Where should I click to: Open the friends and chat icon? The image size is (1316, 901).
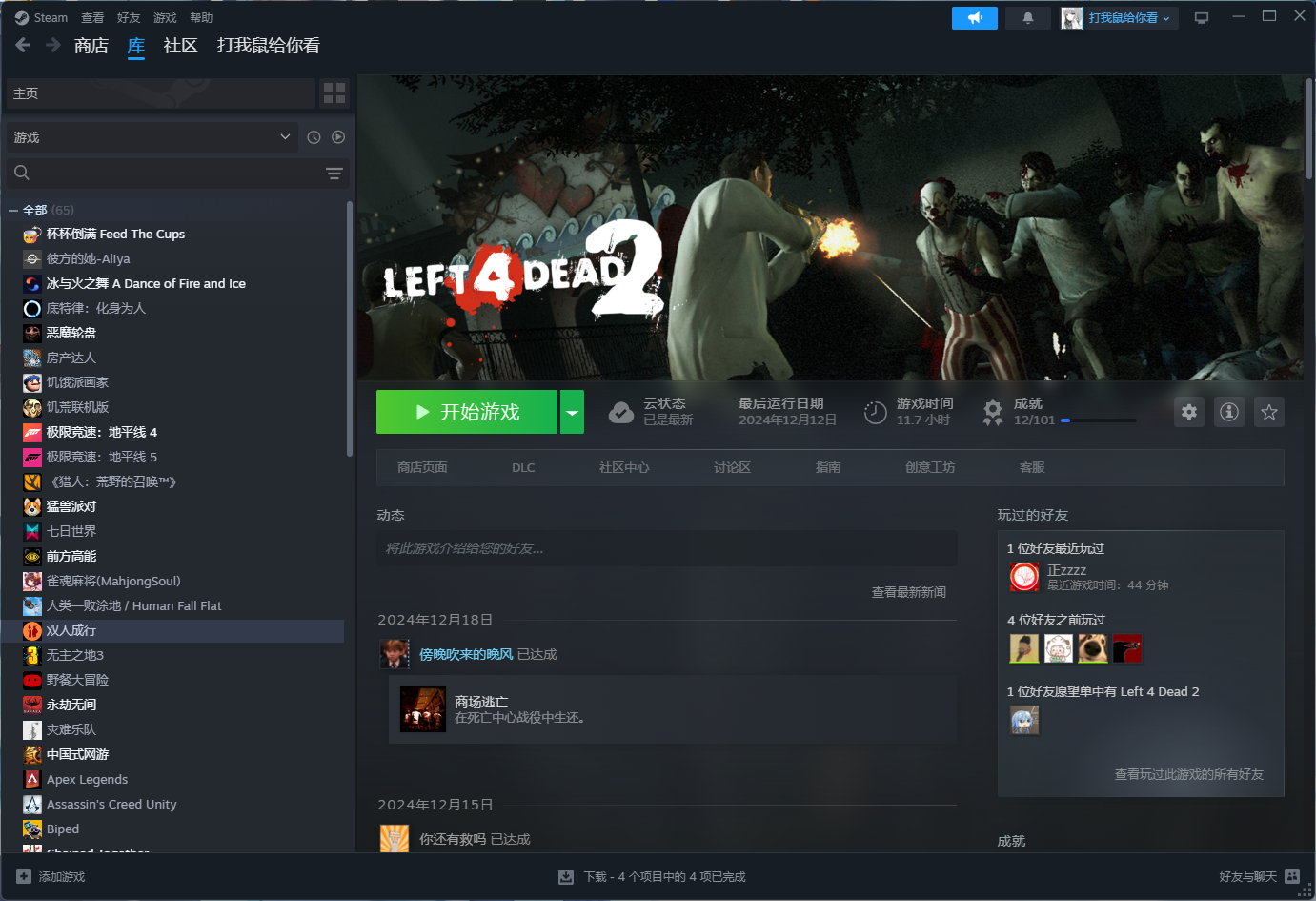(x=1292, y=876)
